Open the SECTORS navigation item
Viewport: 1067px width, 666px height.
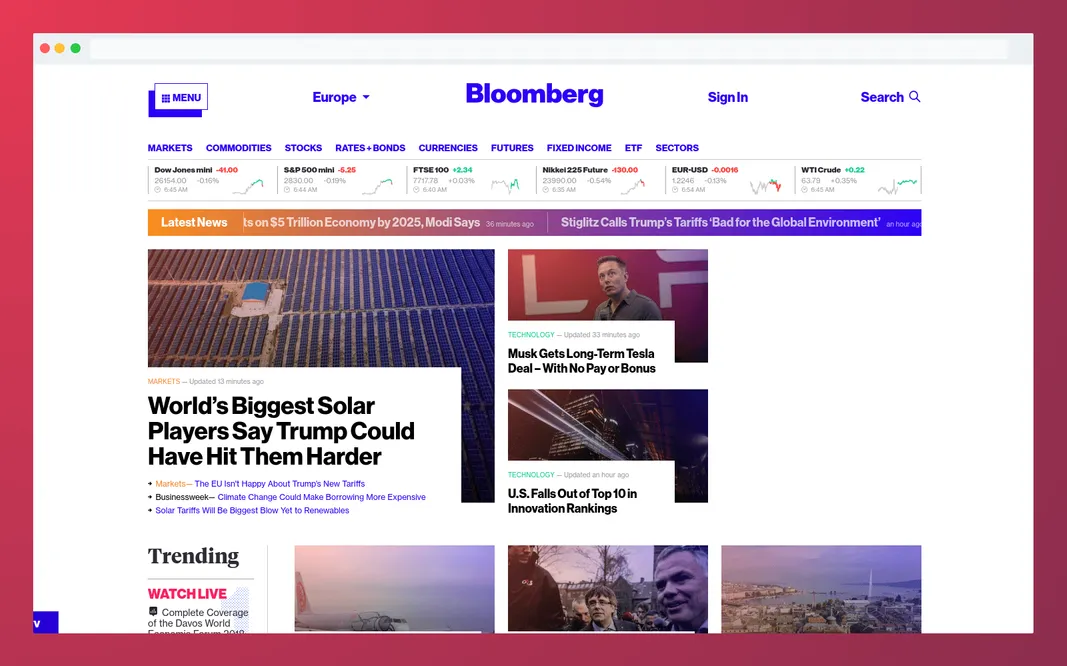click(677, 148)
